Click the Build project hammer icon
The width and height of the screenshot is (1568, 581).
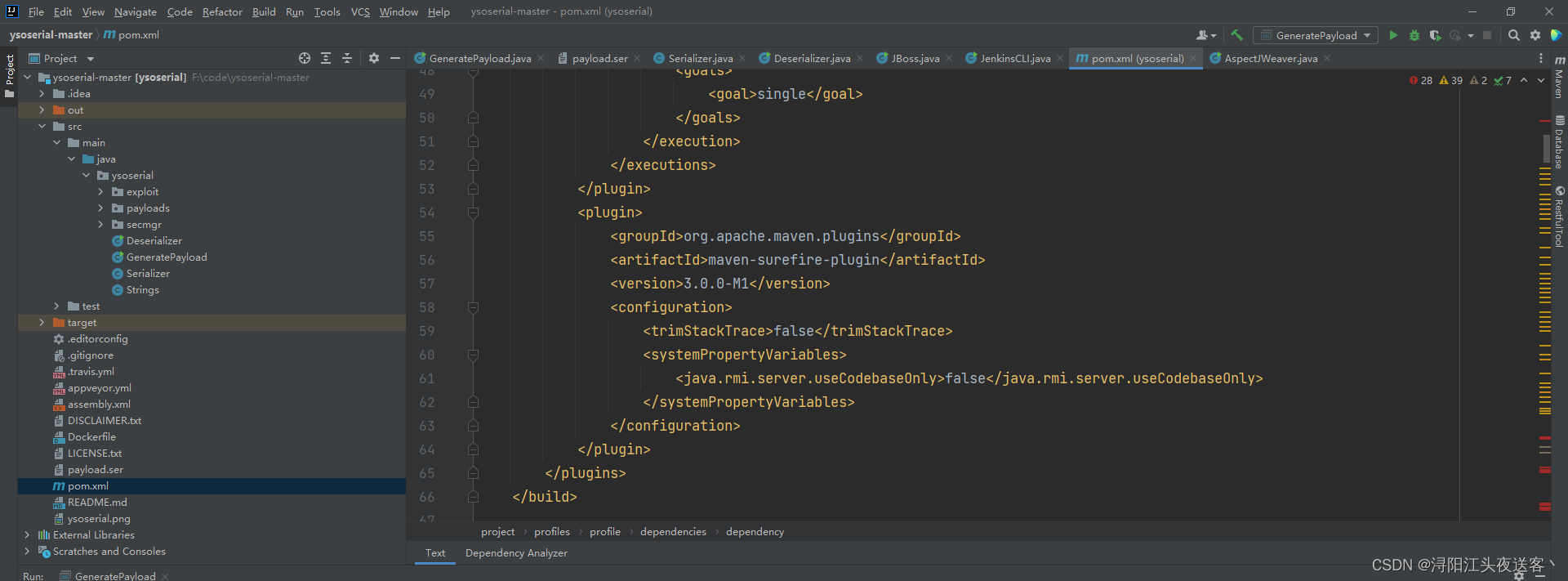1237,35
